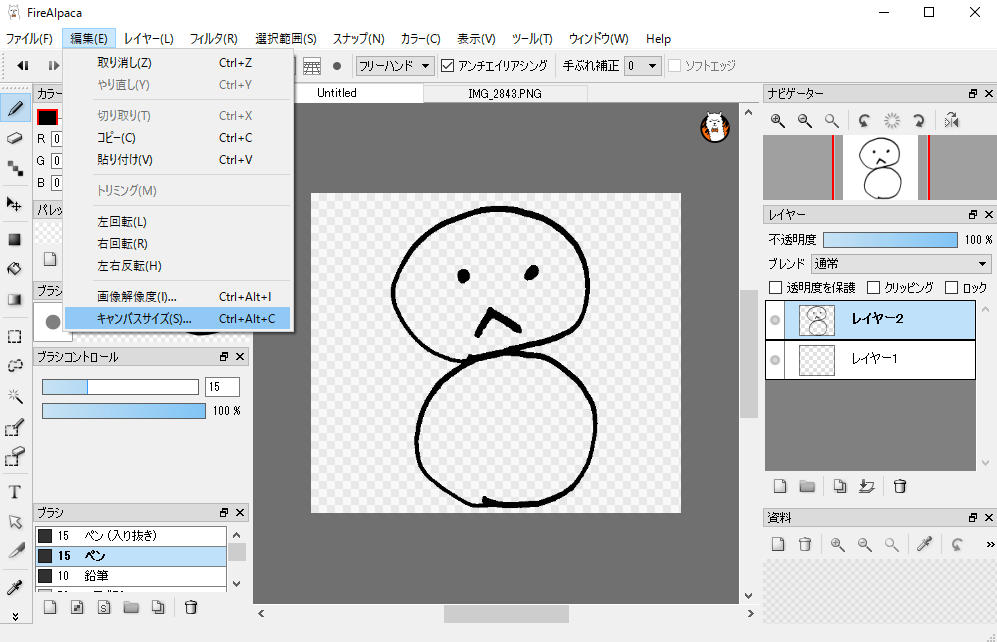This screenshot has width=997, height=642.
Task: Select the Move tool
Action: 15,204
